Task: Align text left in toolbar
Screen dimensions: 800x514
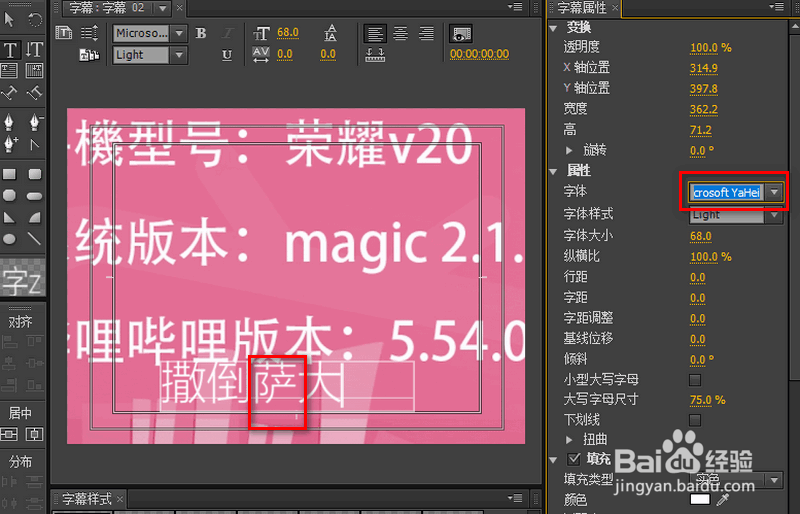Action: (x=375, y=34)
